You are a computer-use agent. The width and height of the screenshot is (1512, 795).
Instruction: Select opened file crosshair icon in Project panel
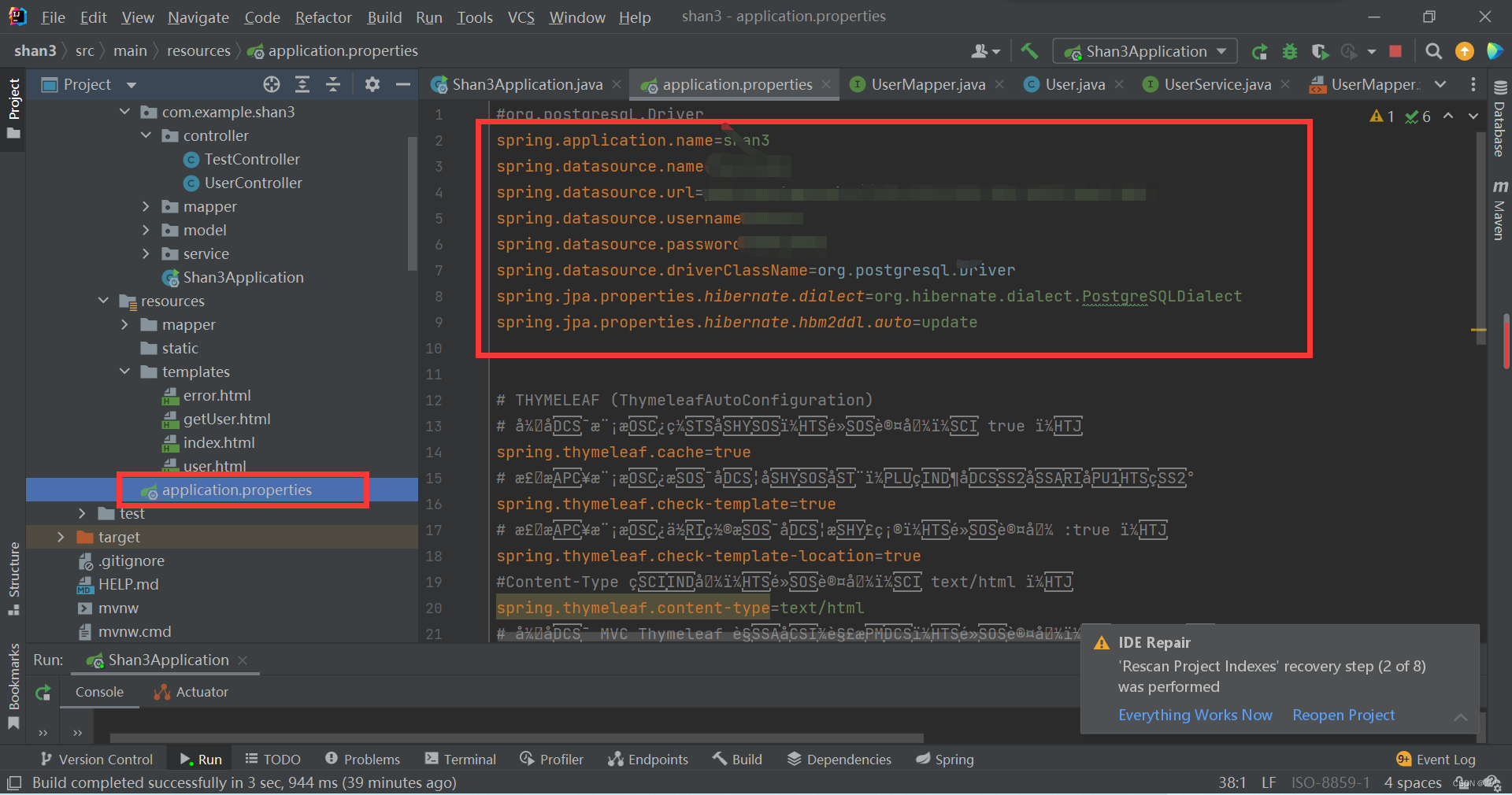(x=272, y=84)
